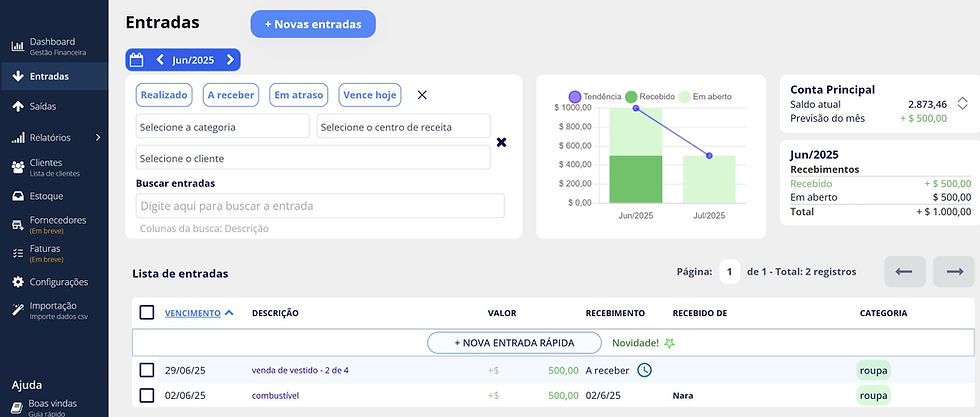The height and width of the screenshot is (417, 980).
Task: Click the Boas vindas book icon
Action: tap(18, 408)
